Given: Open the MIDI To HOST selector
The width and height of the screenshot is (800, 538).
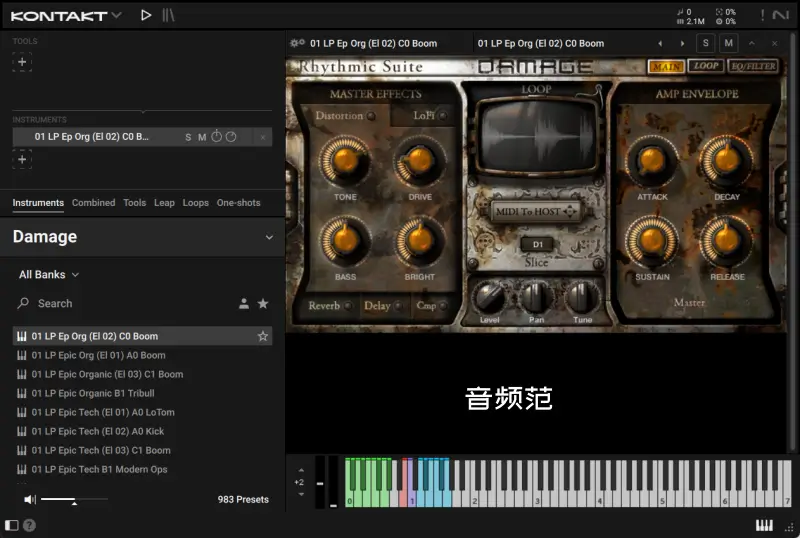Looking at the screenshot, I should 536,211.
